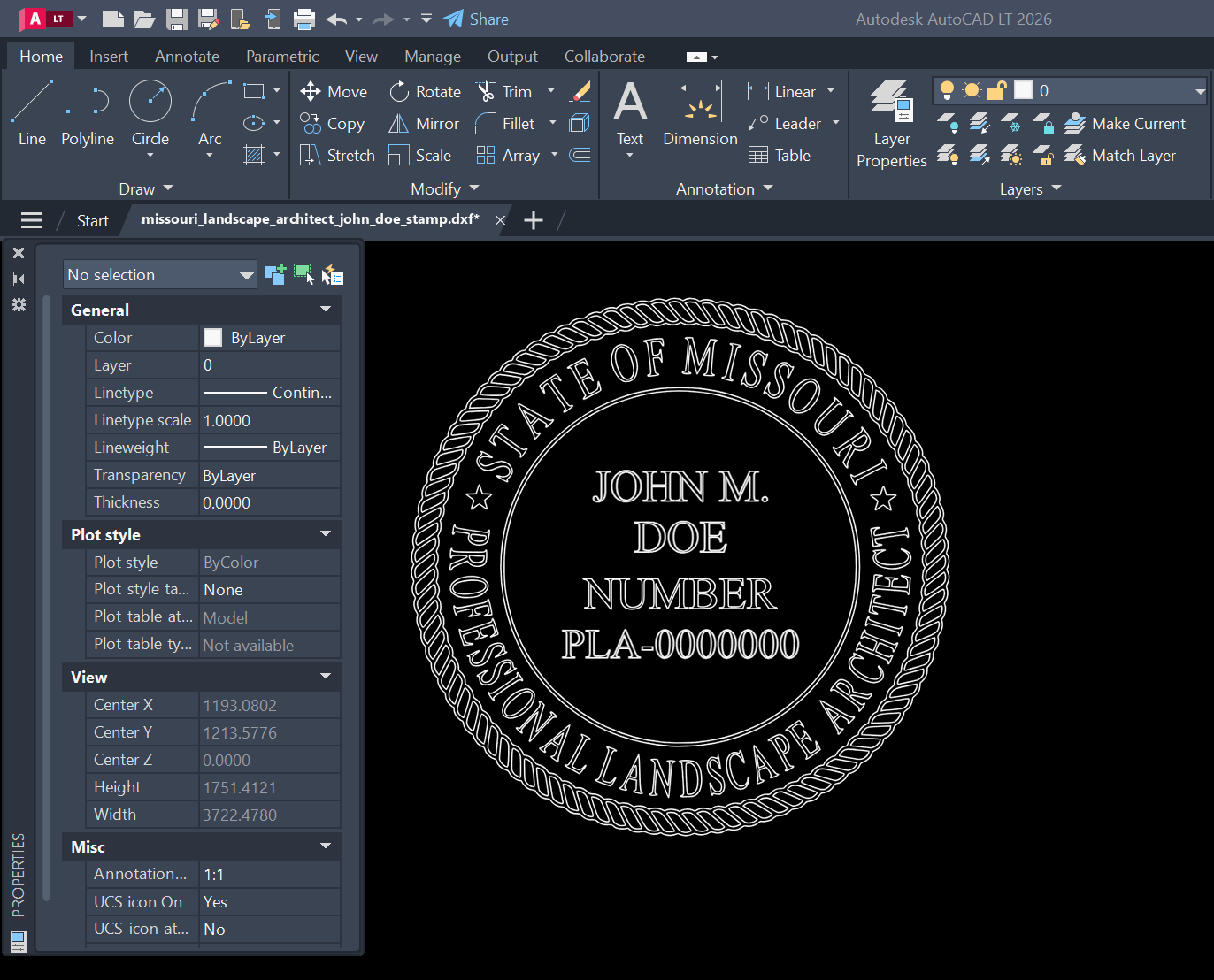Viewport: 1214px width, 980px height.
Task: Open Layer Properties manager
Action: tap(891, 124)
